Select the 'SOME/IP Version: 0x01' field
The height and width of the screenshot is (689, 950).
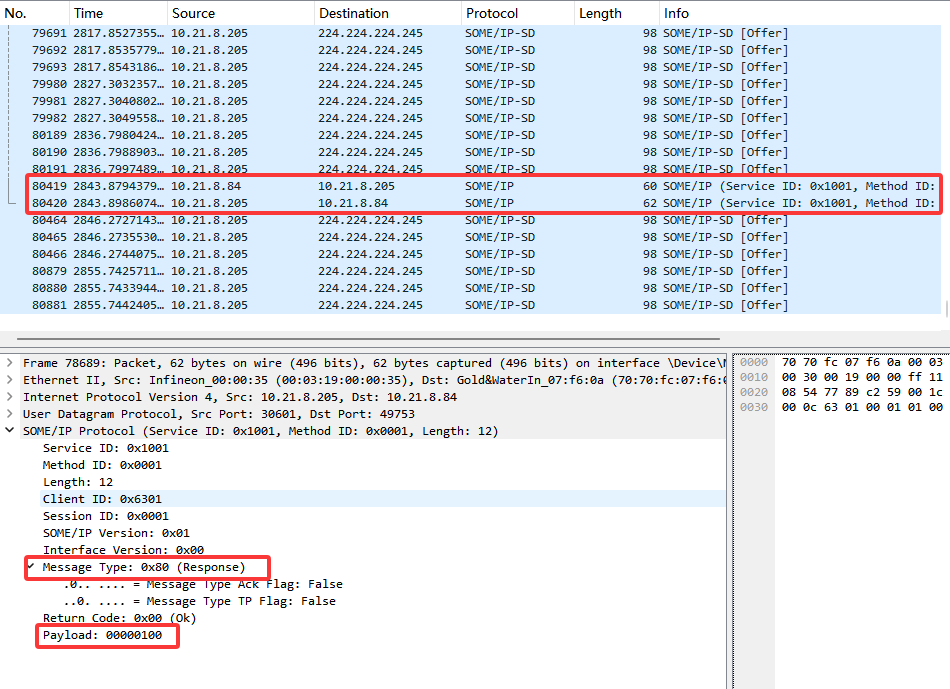tap(116, 533)
